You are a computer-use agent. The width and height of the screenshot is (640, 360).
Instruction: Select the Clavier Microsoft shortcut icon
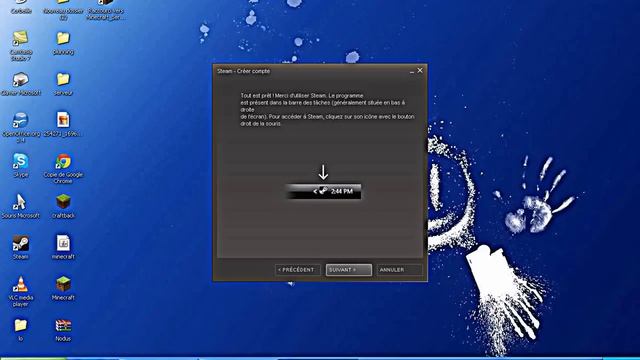click(x=20, y=79)
